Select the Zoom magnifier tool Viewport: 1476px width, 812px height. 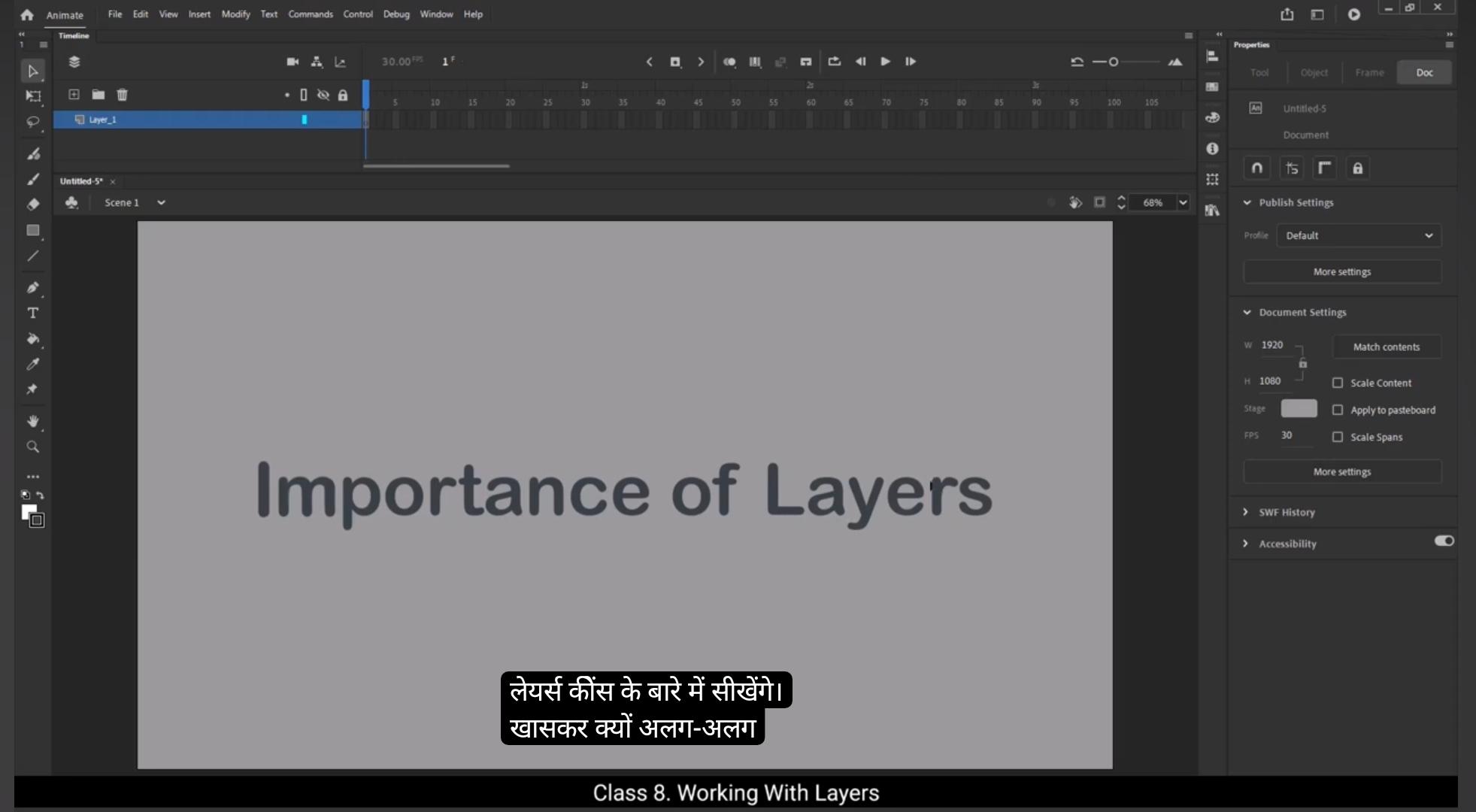pos(32,447)
